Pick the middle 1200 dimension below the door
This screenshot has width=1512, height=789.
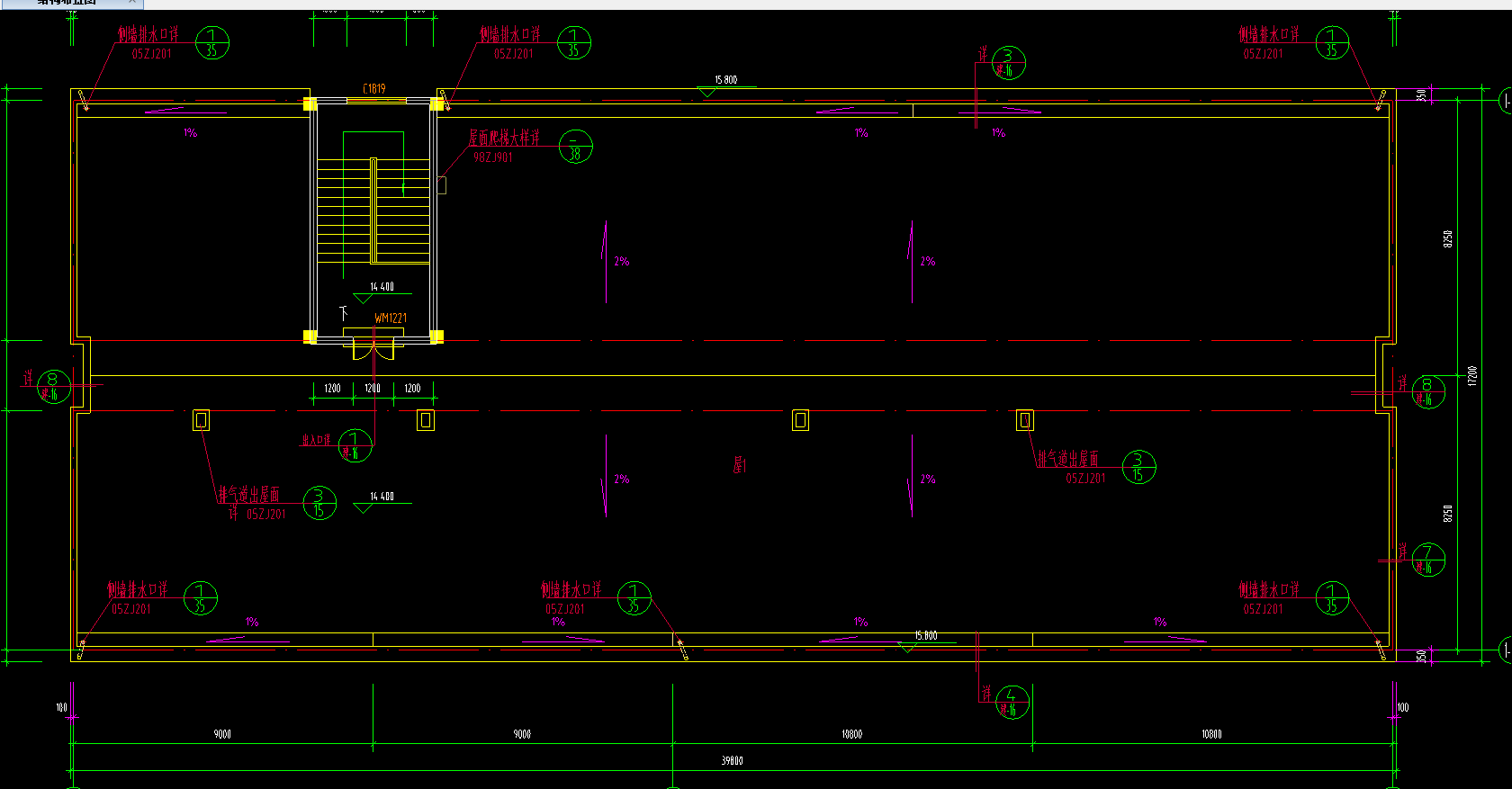(x=373, y=389)
